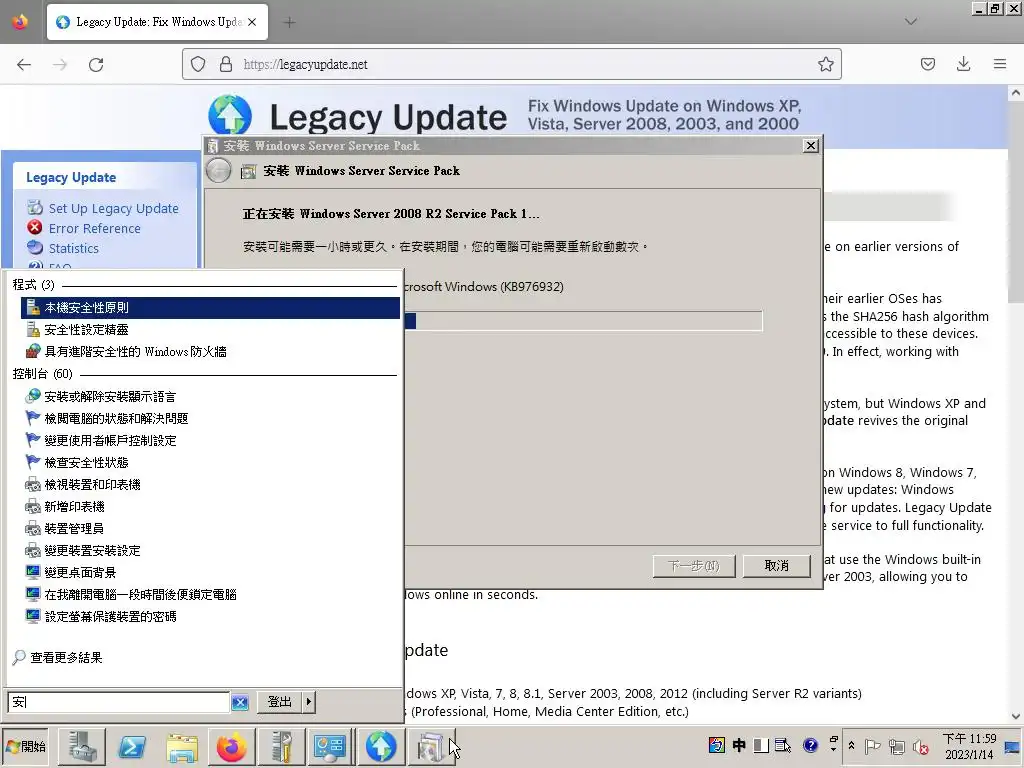The image size is (1024, 768).
Task: Click the installer back arrow button
Action: [x=218, y=171]
